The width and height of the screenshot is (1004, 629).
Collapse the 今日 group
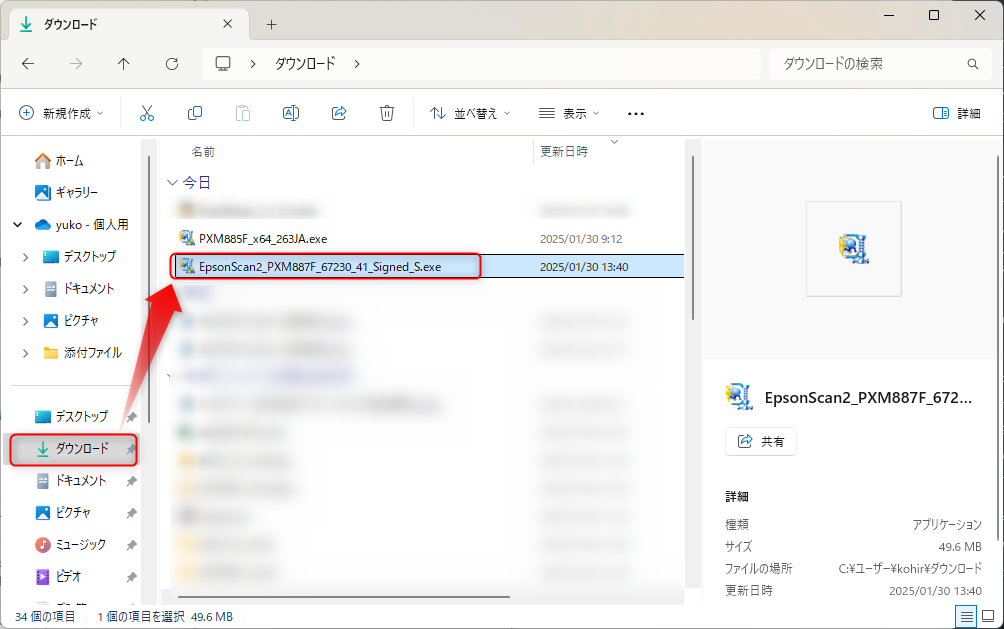(x=172, y=183)
